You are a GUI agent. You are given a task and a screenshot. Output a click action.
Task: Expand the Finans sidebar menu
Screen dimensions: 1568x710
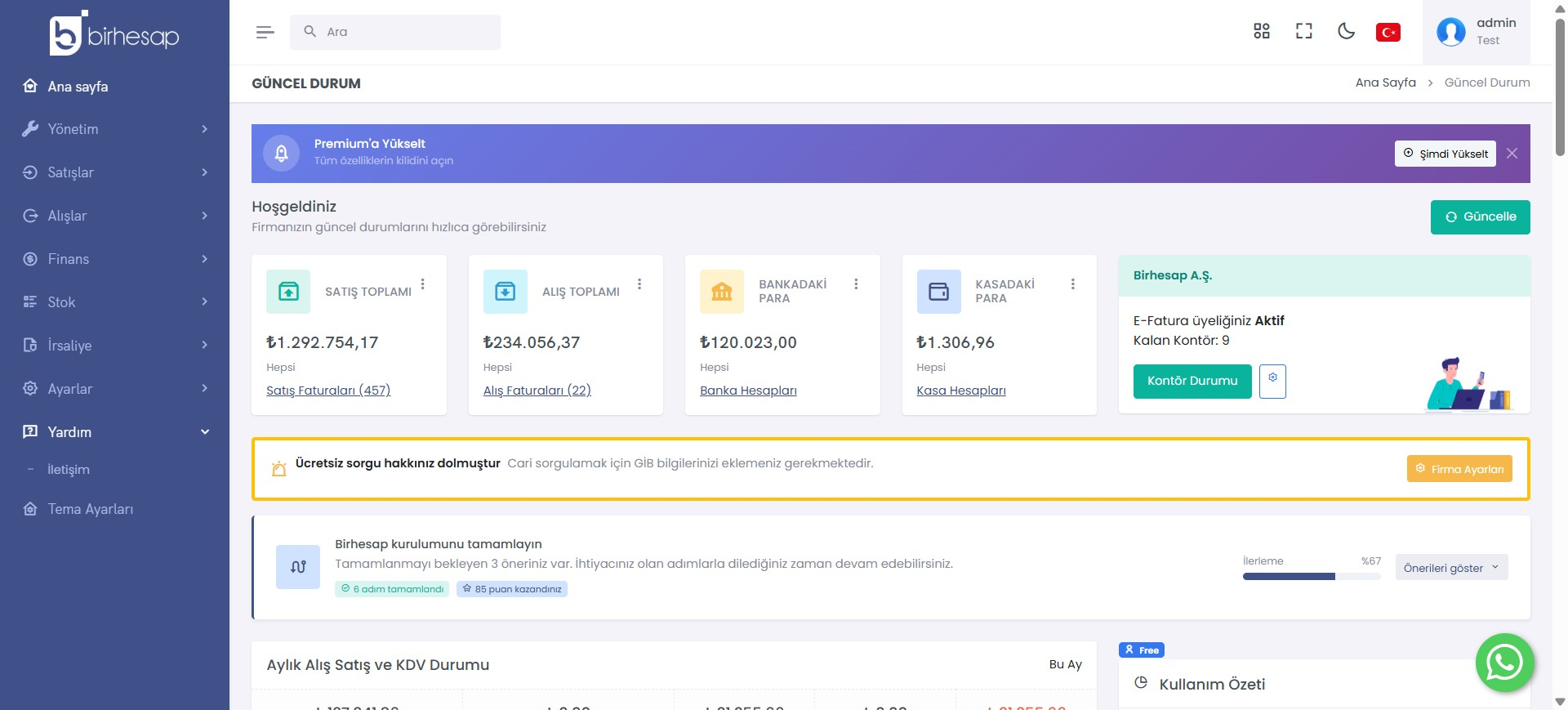pos(114,259)
